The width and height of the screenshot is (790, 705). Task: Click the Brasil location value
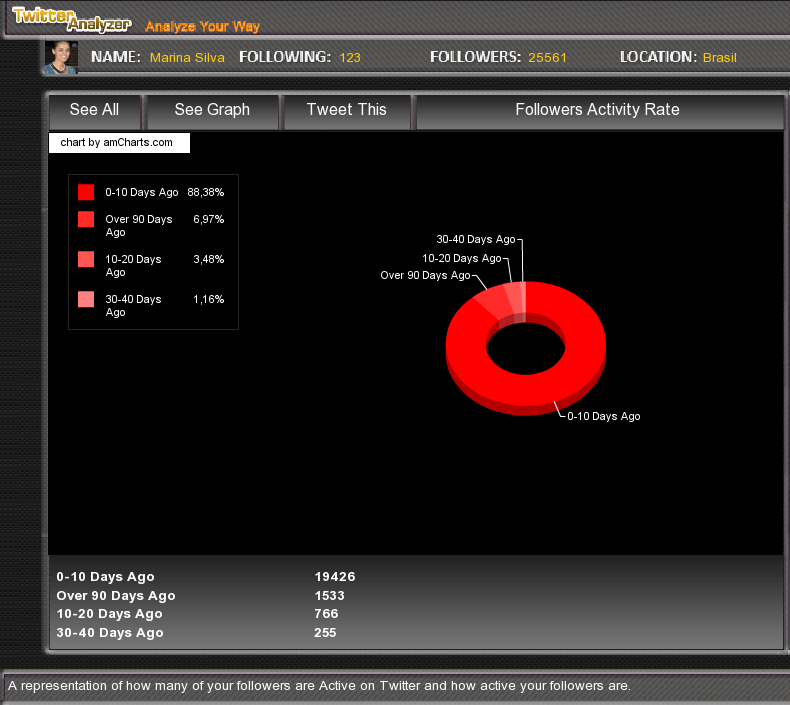tap(719, 57)
